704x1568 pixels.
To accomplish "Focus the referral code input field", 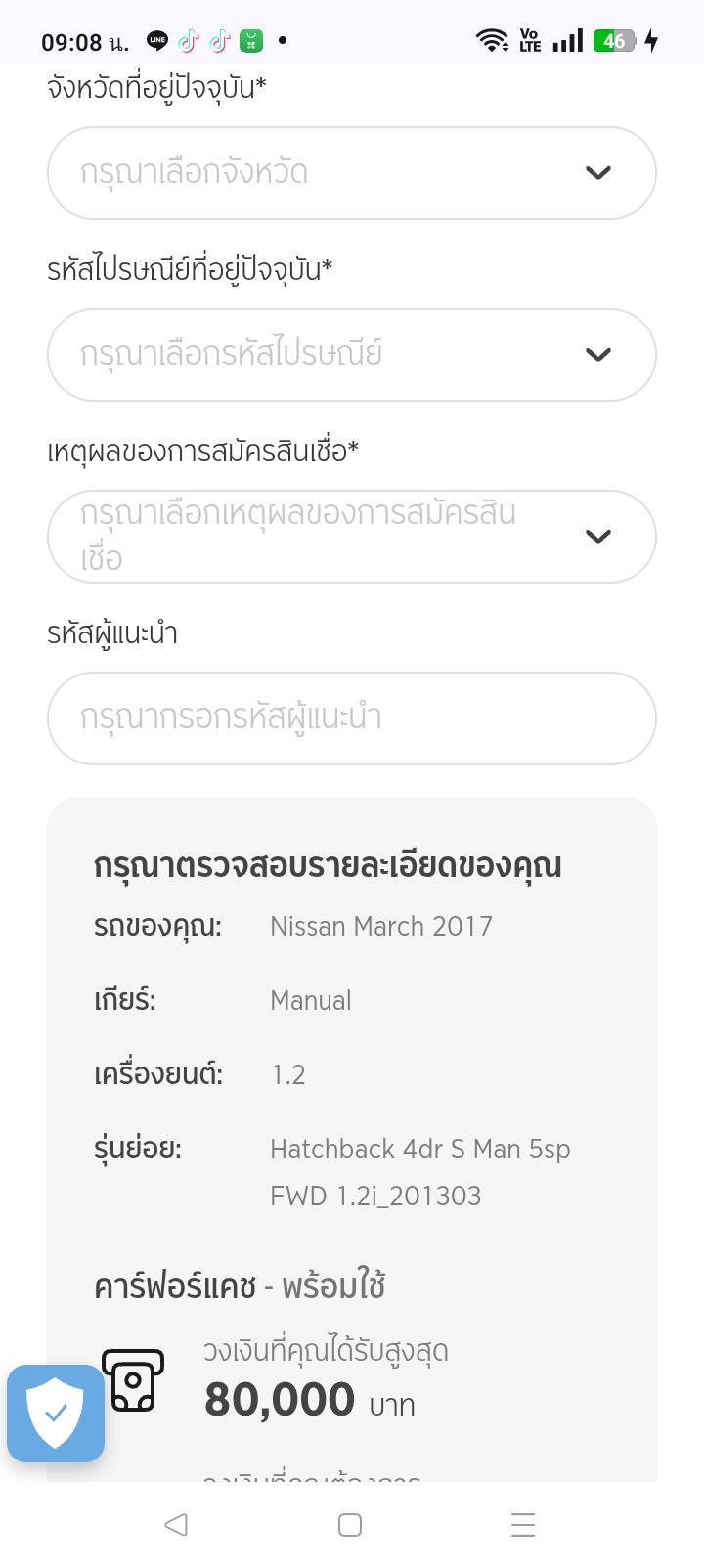I will point(351,719).
